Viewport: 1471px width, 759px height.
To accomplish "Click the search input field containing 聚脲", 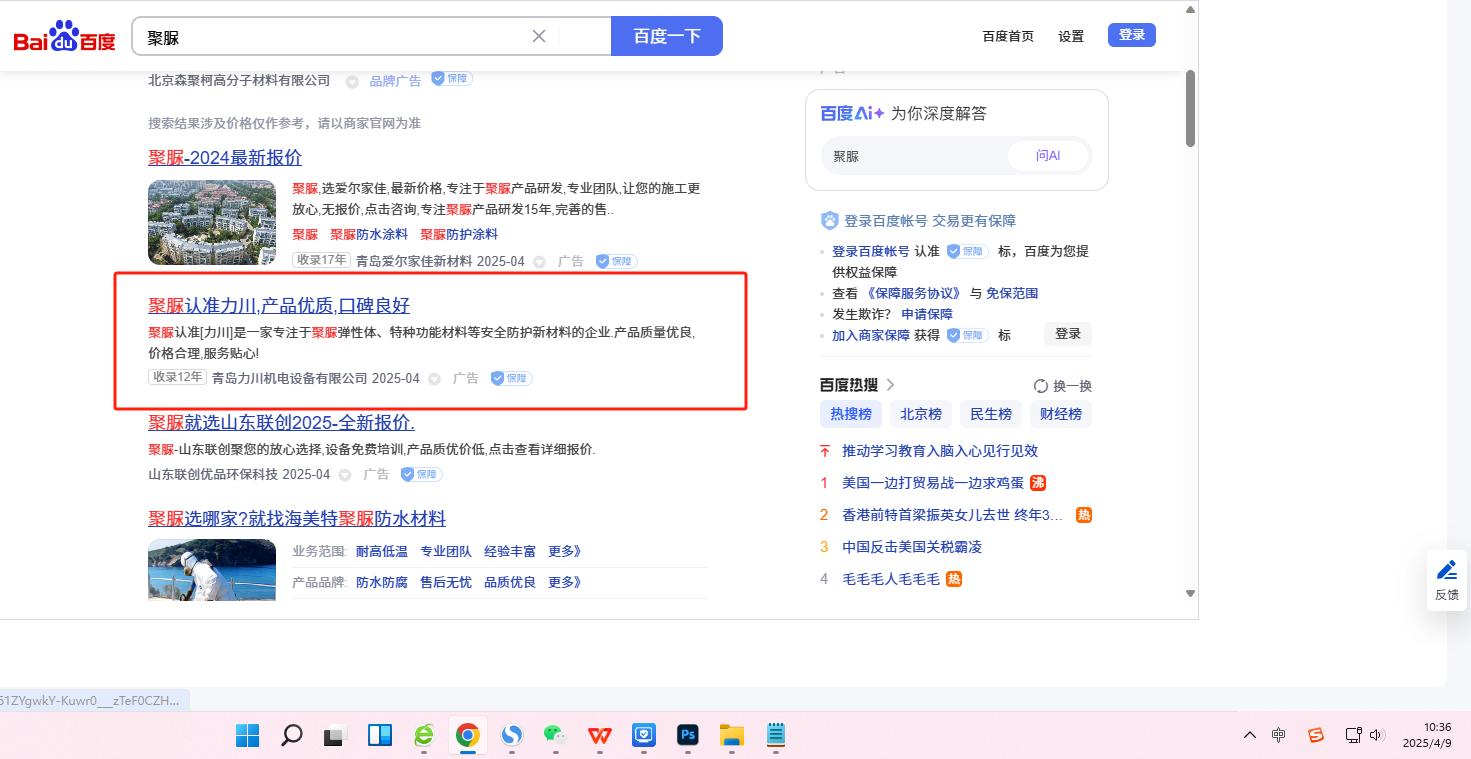I will (330, 37).
